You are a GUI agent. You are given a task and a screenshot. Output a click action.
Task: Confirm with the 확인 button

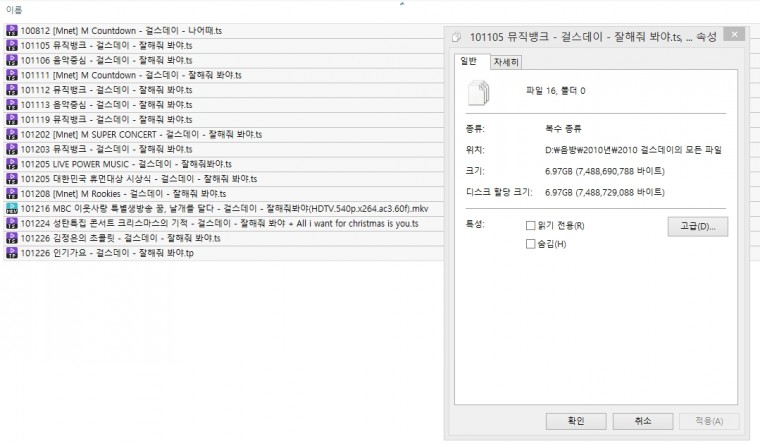tap(576, 421)
